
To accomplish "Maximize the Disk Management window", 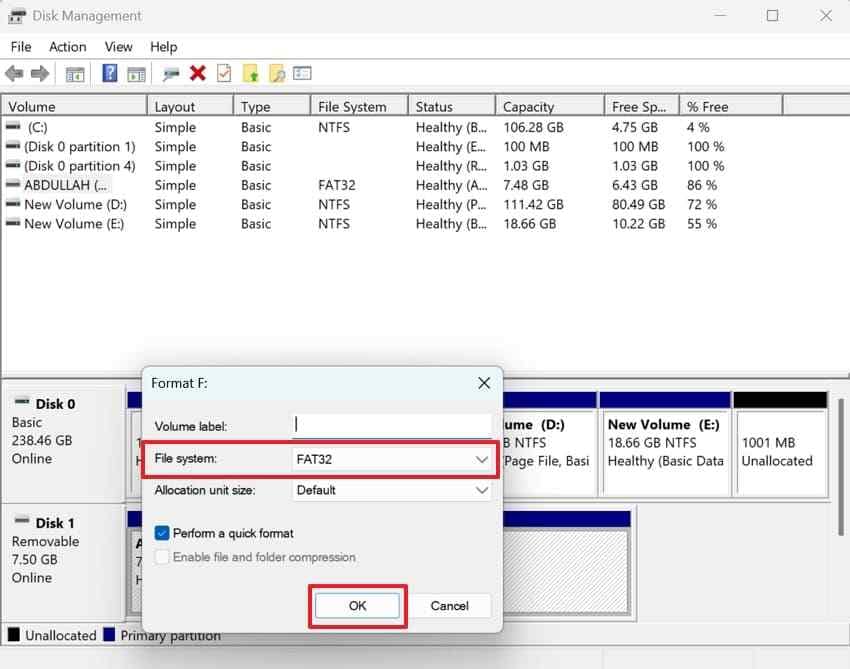I will (x=772, y=16).
